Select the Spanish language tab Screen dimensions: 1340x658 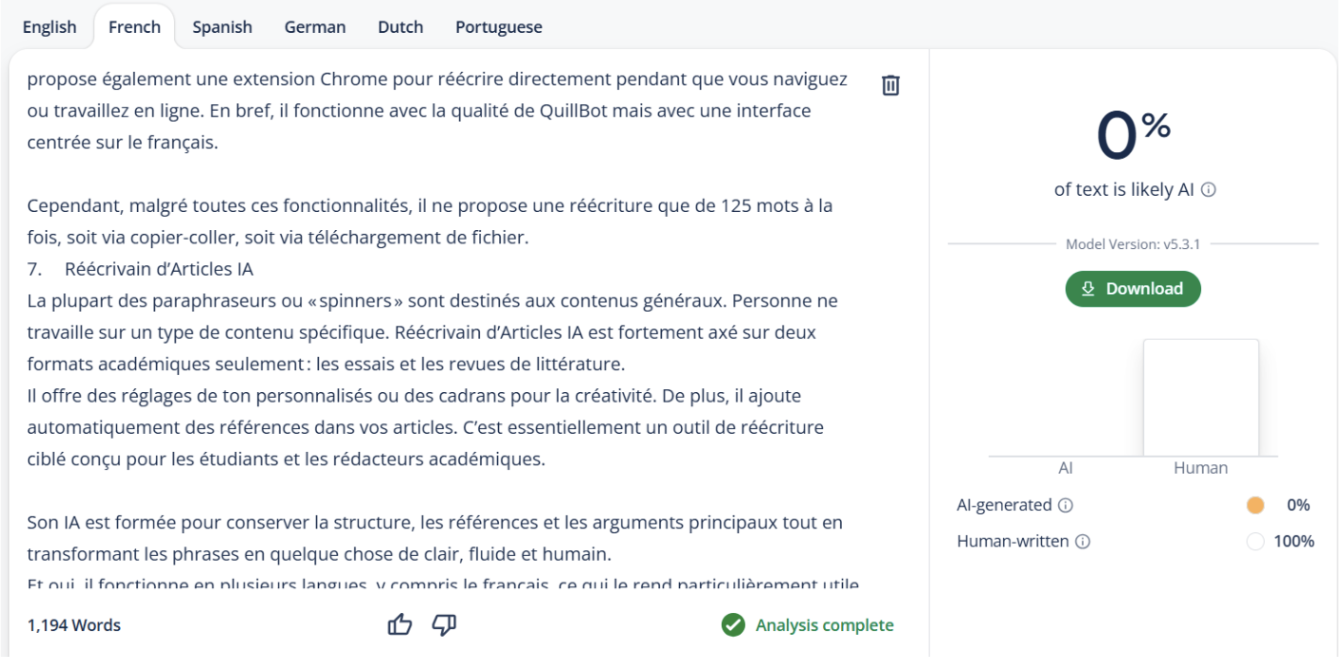pos(222,27)
